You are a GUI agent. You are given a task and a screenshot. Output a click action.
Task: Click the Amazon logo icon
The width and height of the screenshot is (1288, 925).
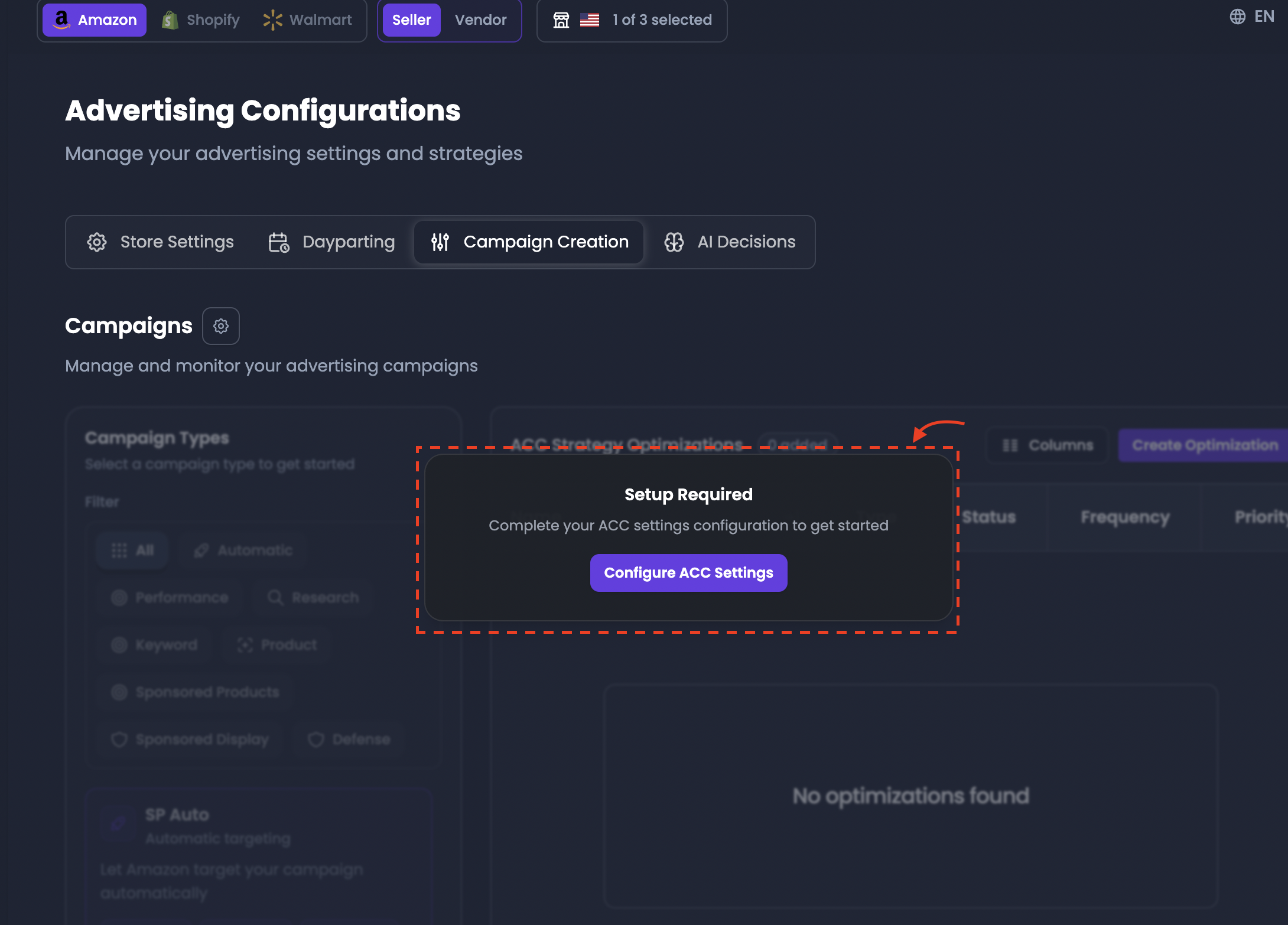coord(61,20)
